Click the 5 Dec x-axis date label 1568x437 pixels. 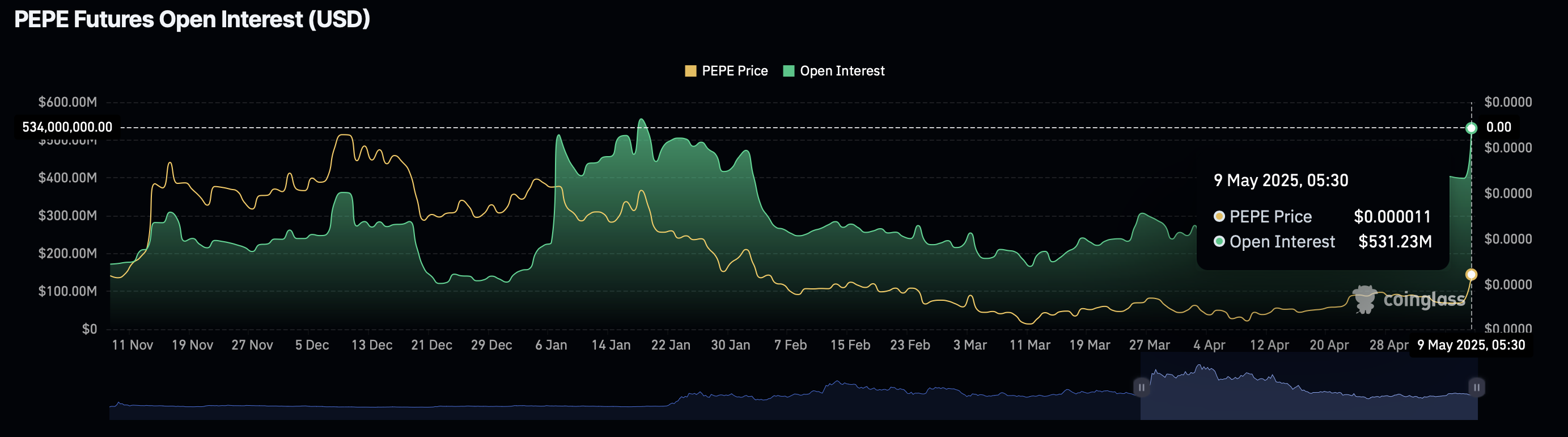(x=312, y=345)
